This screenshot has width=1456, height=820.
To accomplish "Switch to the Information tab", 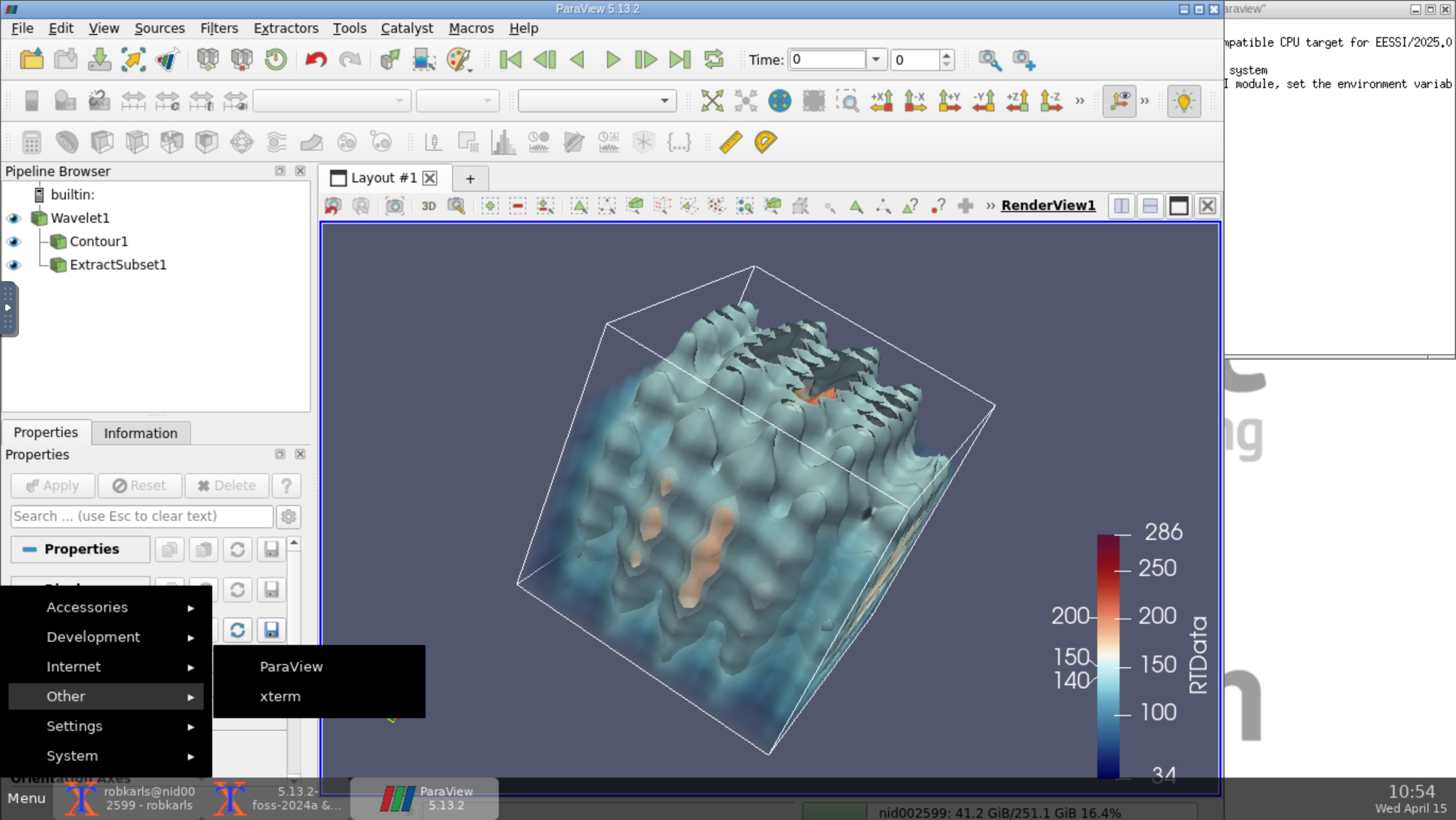I will click(x=140, y=433).
